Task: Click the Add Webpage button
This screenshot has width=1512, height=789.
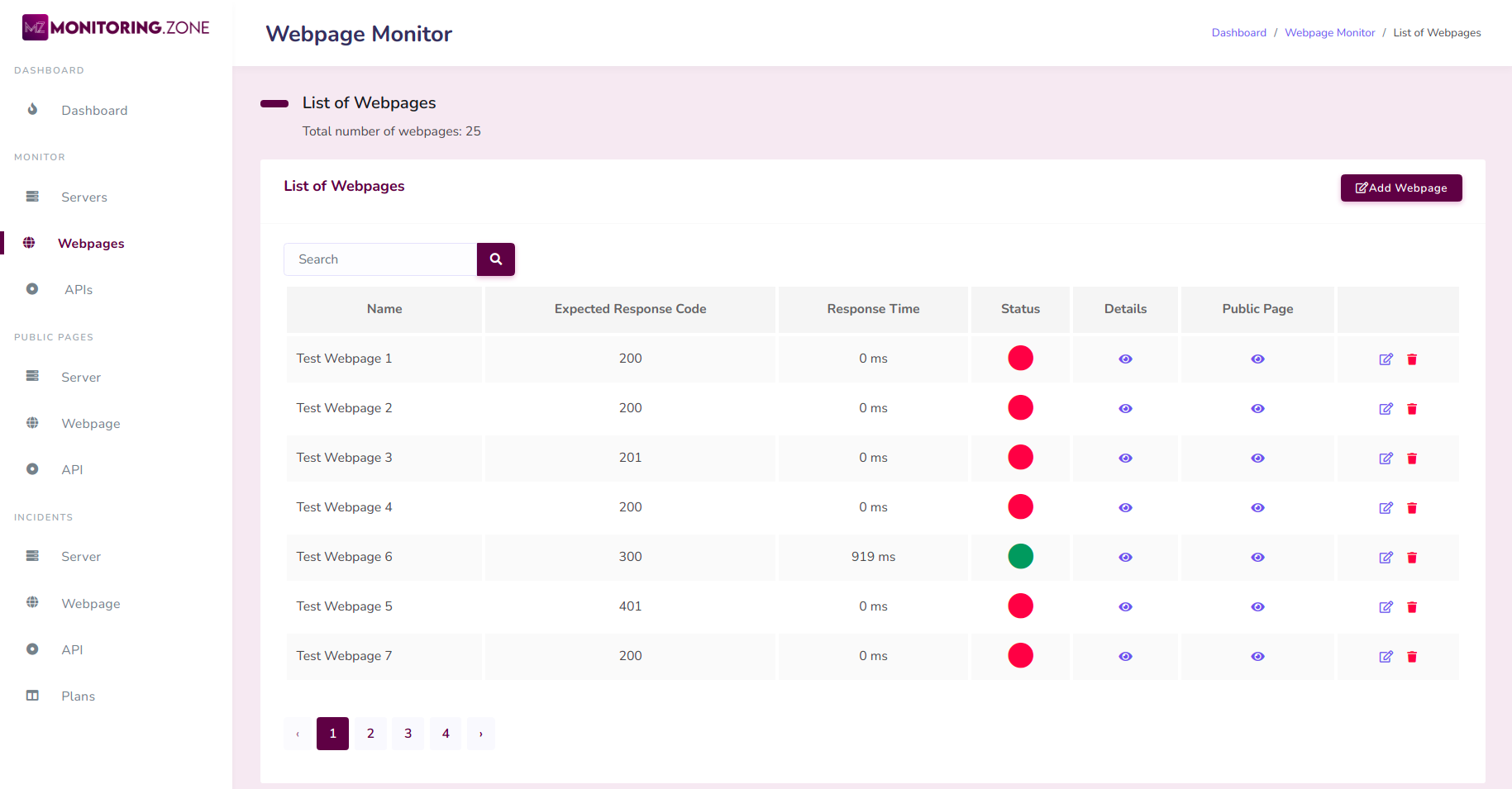Action: coord(1400,188)
